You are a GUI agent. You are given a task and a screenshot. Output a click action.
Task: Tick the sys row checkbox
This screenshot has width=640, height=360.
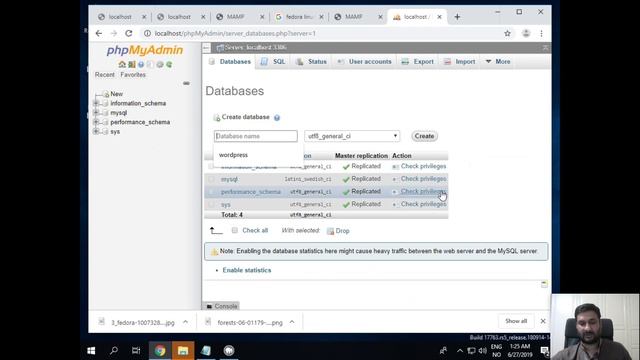coord(211,204)
